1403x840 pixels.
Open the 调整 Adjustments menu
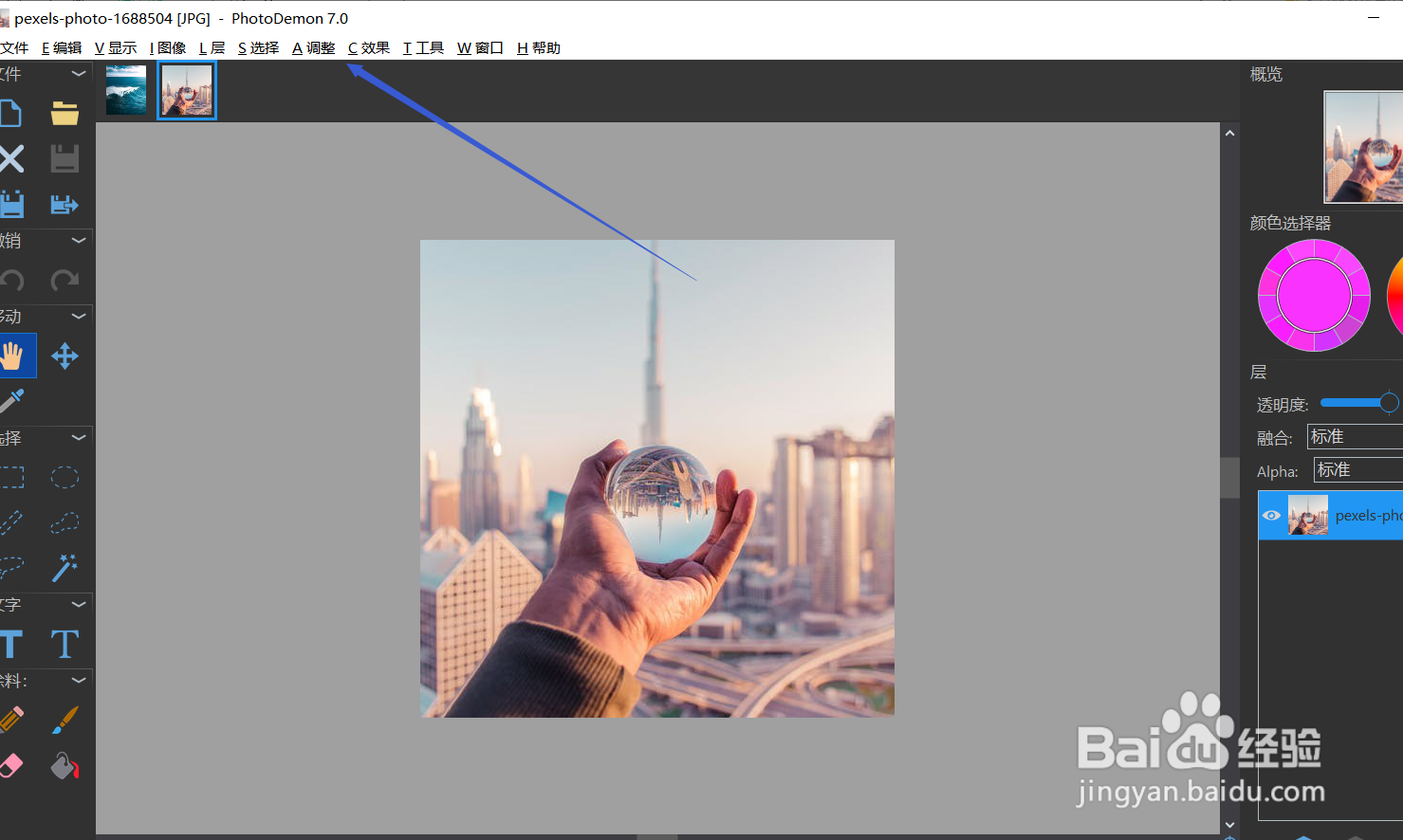314,47
